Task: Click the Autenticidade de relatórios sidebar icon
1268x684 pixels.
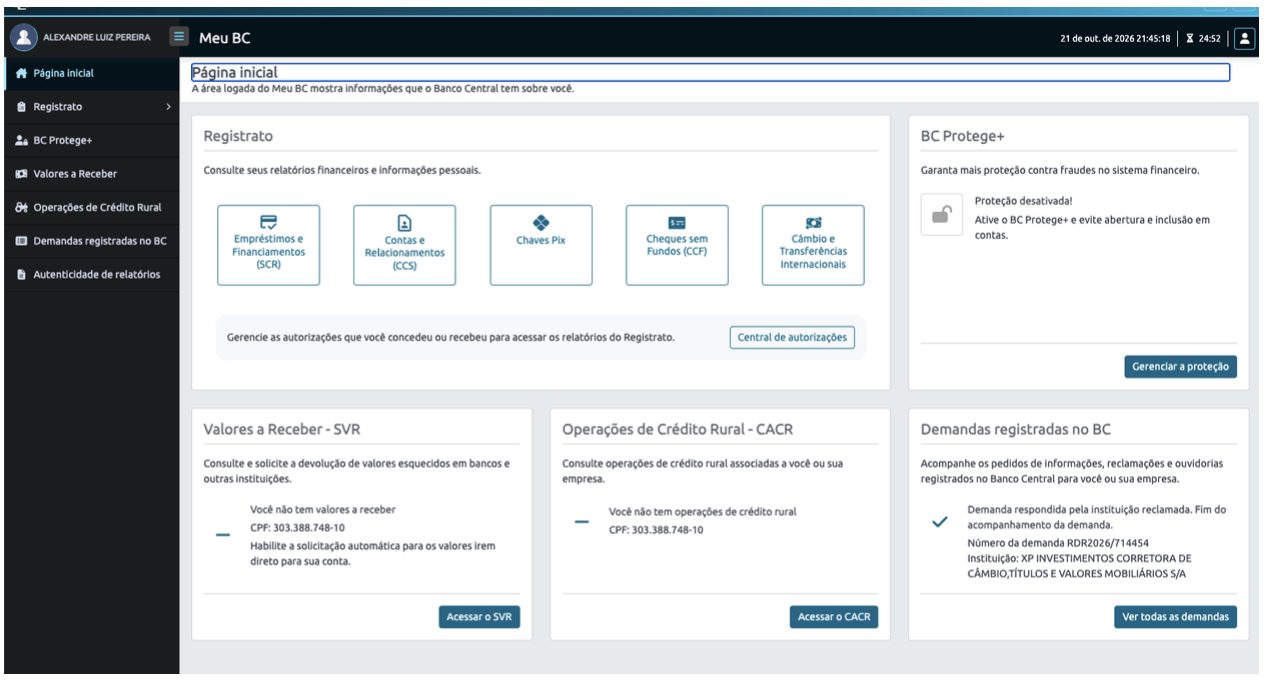Action: (22, 275)
